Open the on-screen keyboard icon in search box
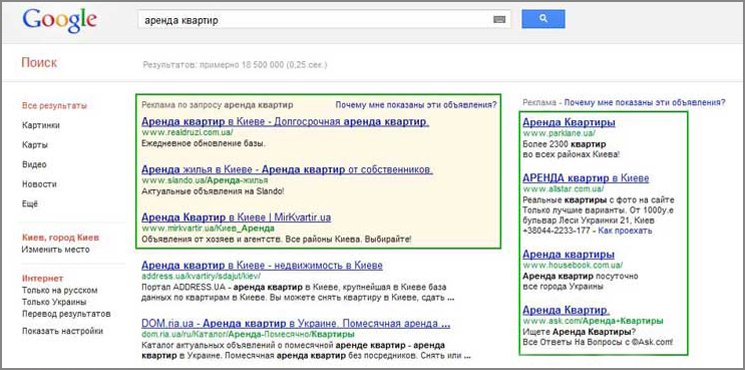The image size is (745, 370). (x=499, y=19)
